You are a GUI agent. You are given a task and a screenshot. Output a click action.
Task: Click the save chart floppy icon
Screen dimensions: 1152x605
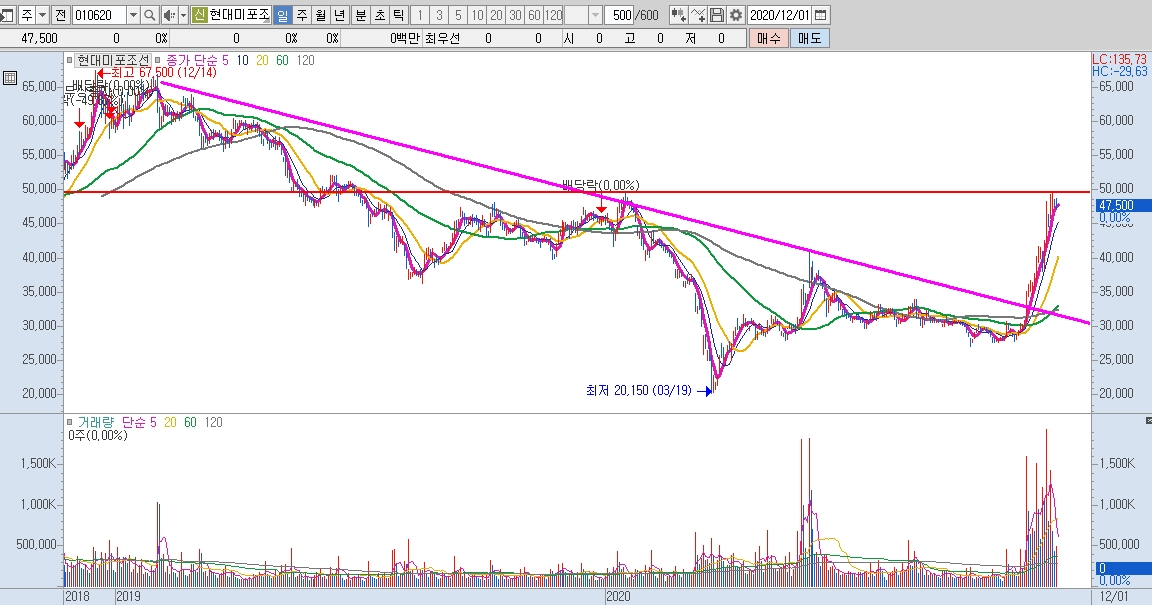pos(717,15)
